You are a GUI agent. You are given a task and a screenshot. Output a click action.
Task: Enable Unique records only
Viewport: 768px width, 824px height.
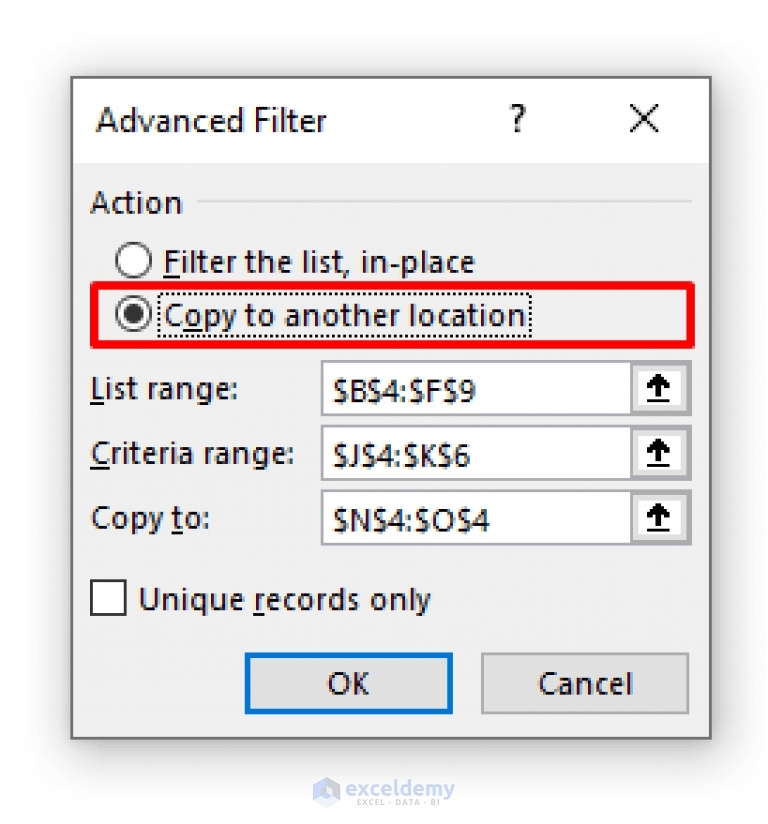pyautogui.click(x=108, y=598)
